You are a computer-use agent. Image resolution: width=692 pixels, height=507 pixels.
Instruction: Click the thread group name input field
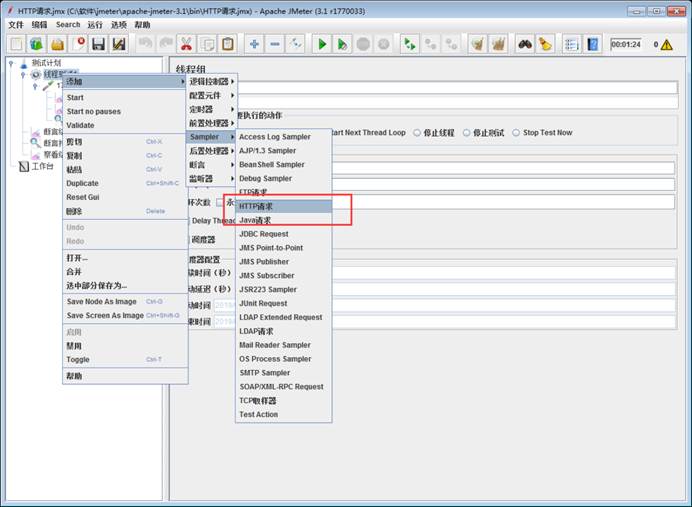[458, 87]
